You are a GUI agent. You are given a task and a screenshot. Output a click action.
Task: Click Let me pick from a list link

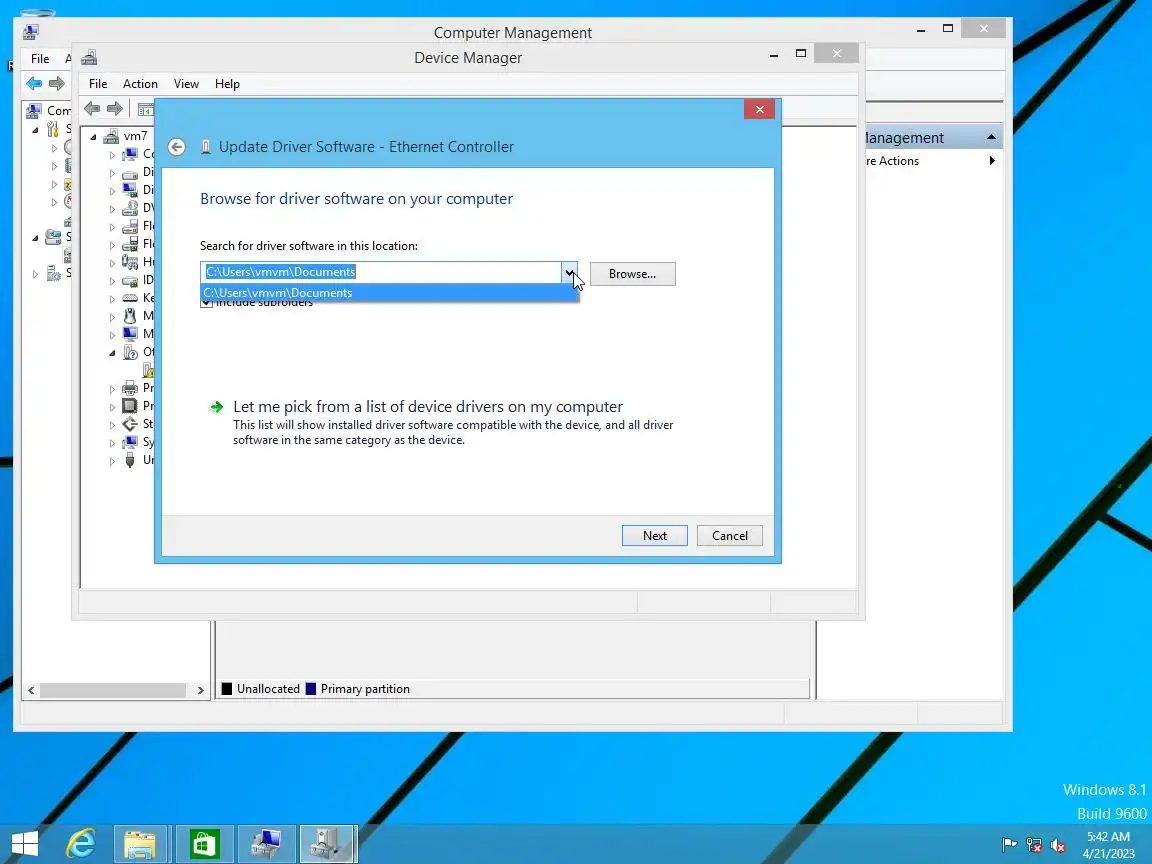point(428,407)
